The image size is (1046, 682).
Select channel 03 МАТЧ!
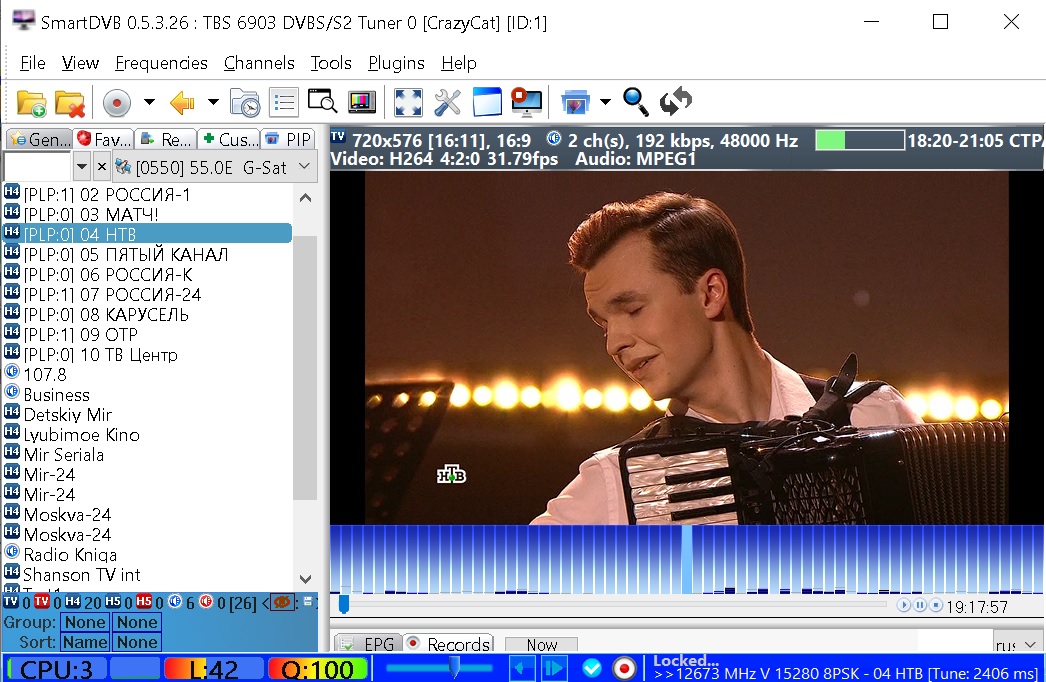coord(147,214)
